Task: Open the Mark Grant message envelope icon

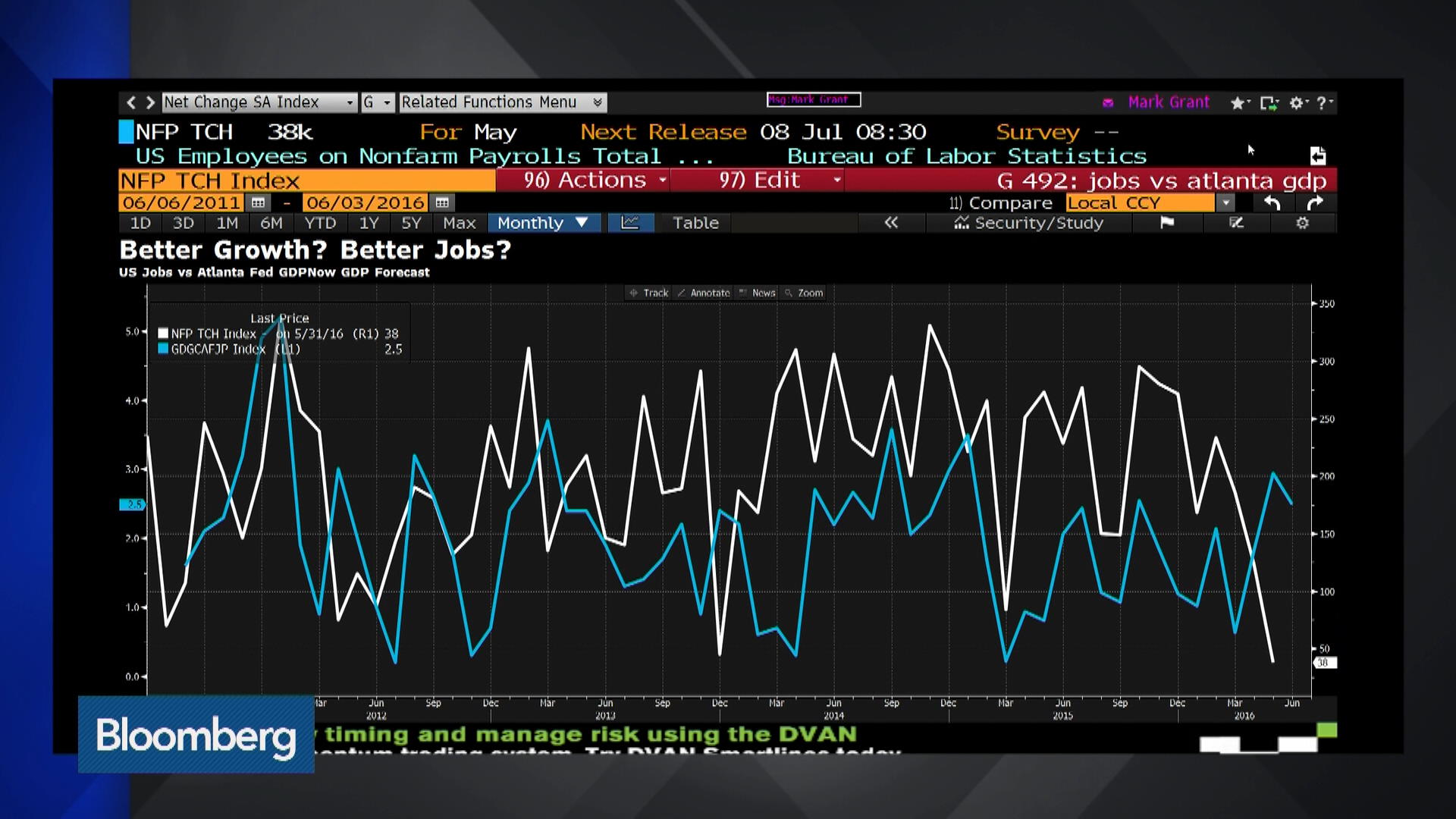Action: pos(1108,102)
